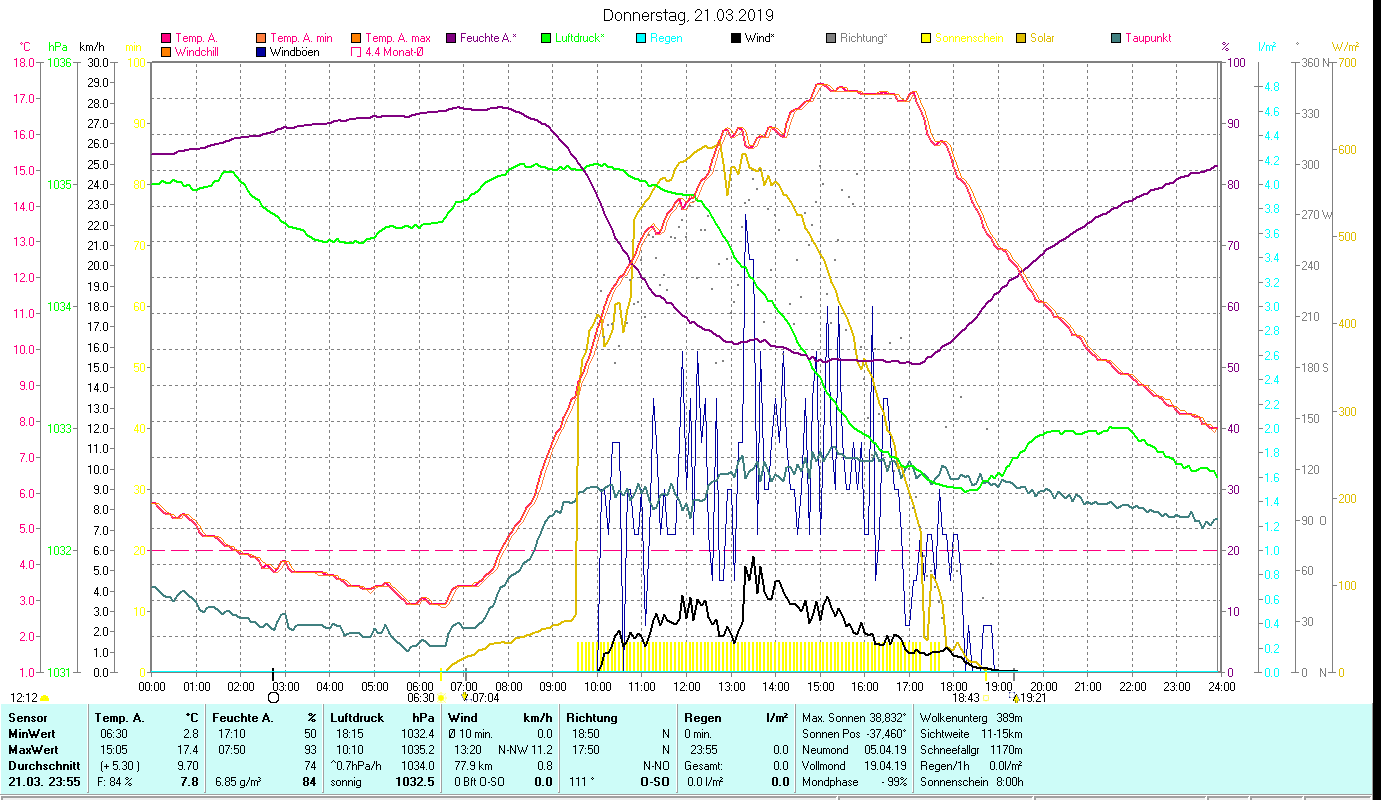
Task: Click the 4.4 Monat-Ø legend square
Action: coord(356,52)
